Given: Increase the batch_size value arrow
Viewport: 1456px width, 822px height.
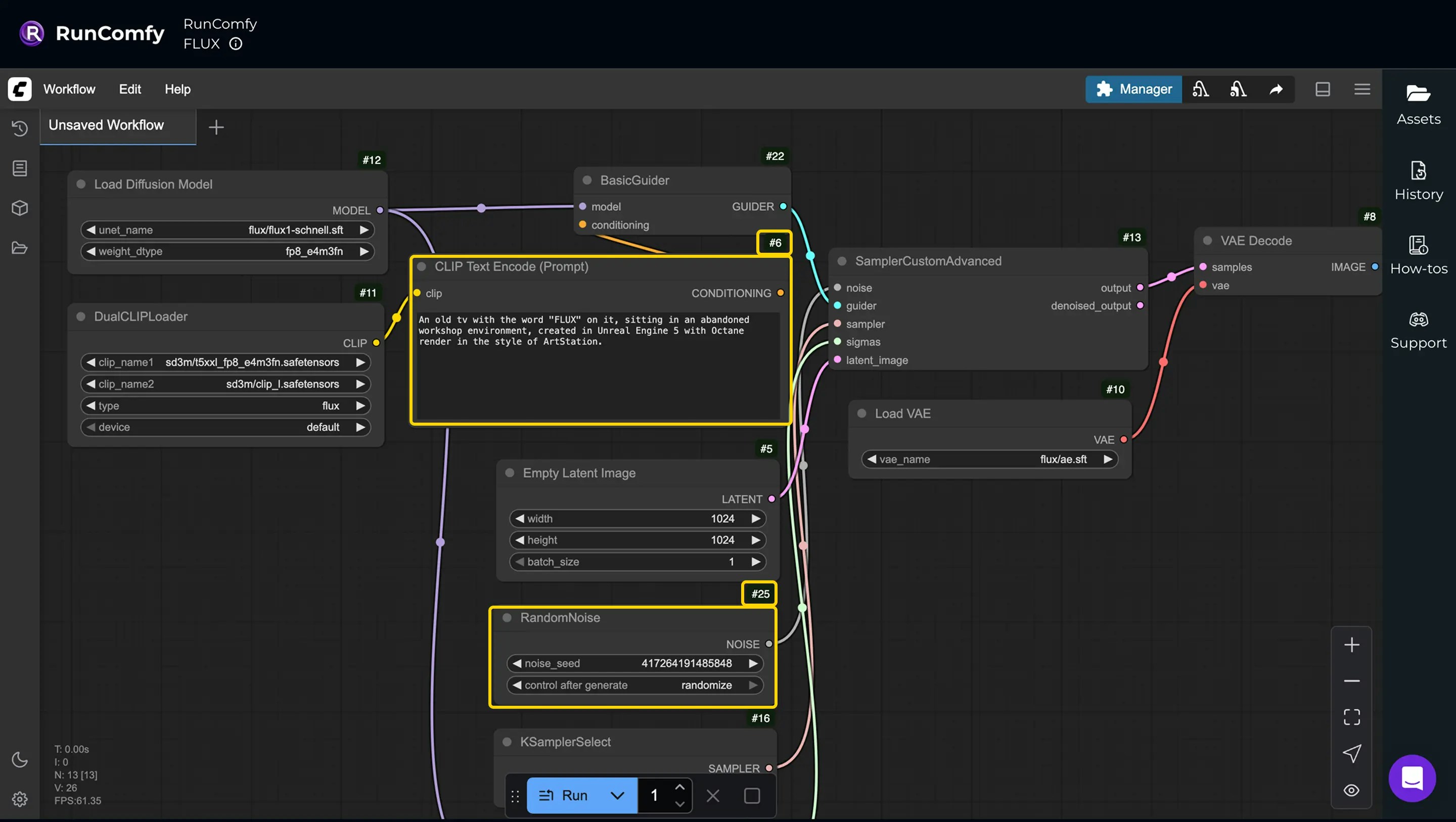Looking at the screenshot, I should tap(756, 561).
